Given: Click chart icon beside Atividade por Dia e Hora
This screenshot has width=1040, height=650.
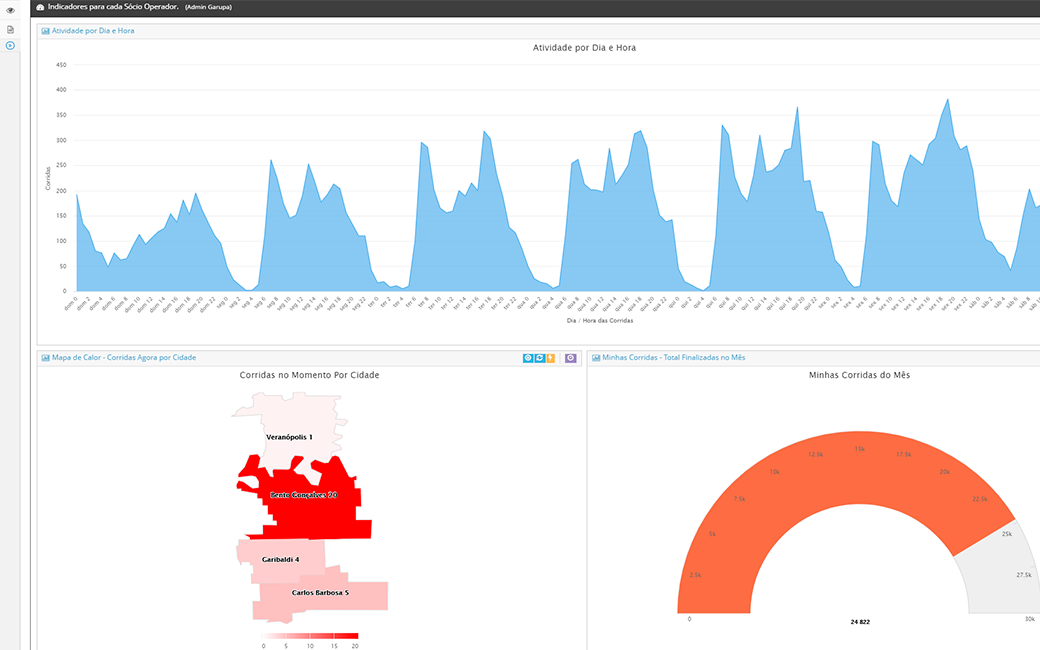Looking at the screenshot, I should tap(46, 31).
